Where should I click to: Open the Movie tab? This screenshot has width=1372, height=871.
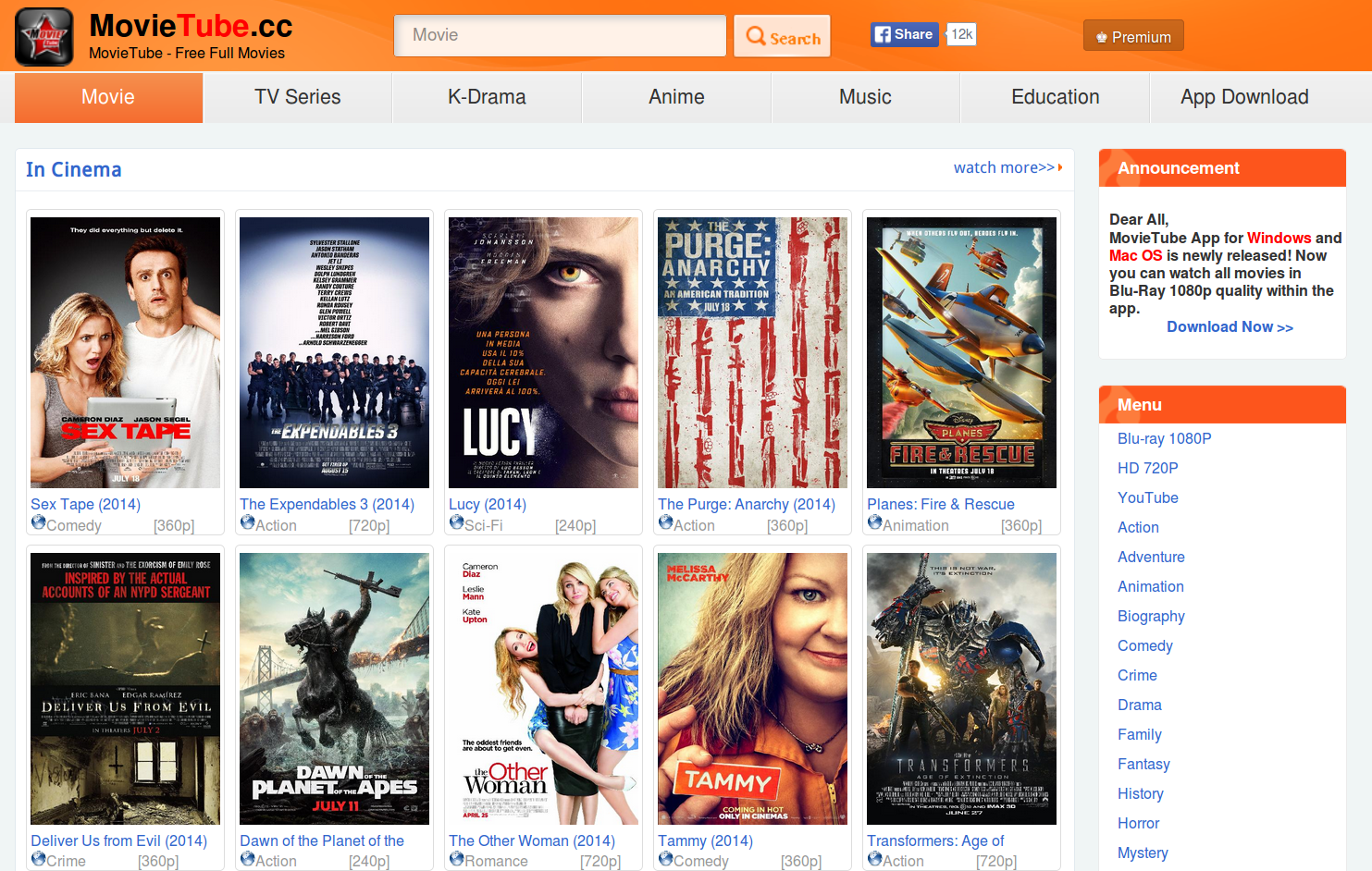point(108,97)
